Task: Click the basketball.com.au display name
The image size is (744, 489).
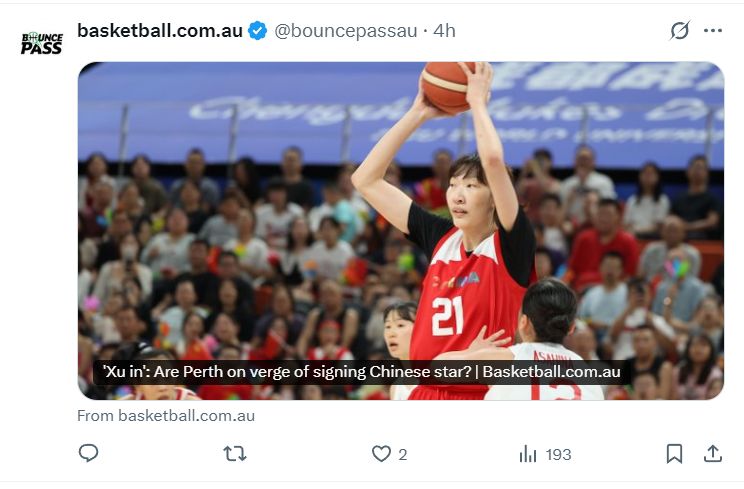Action: (160, 31)
